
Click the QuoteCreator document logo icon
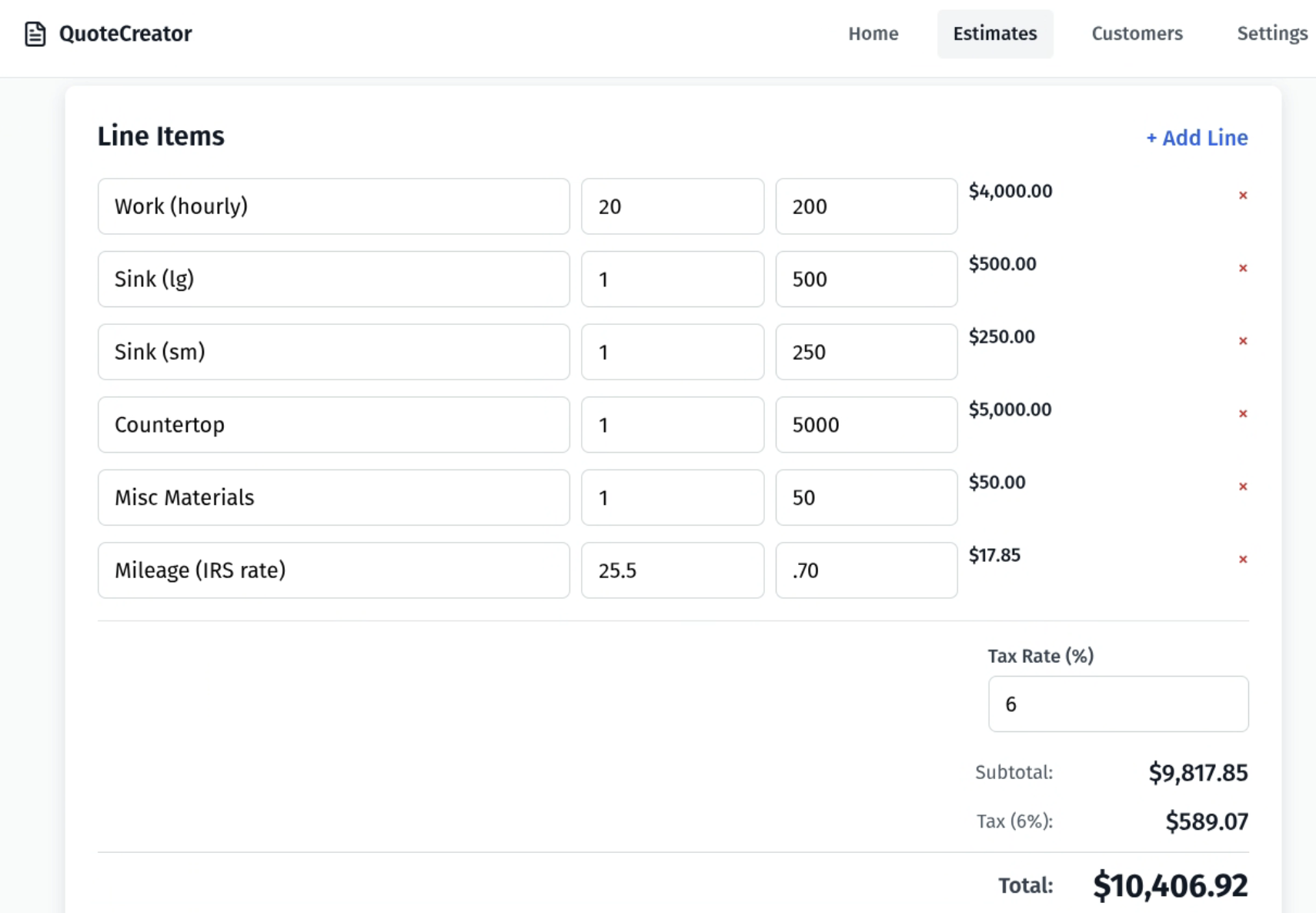35,33
